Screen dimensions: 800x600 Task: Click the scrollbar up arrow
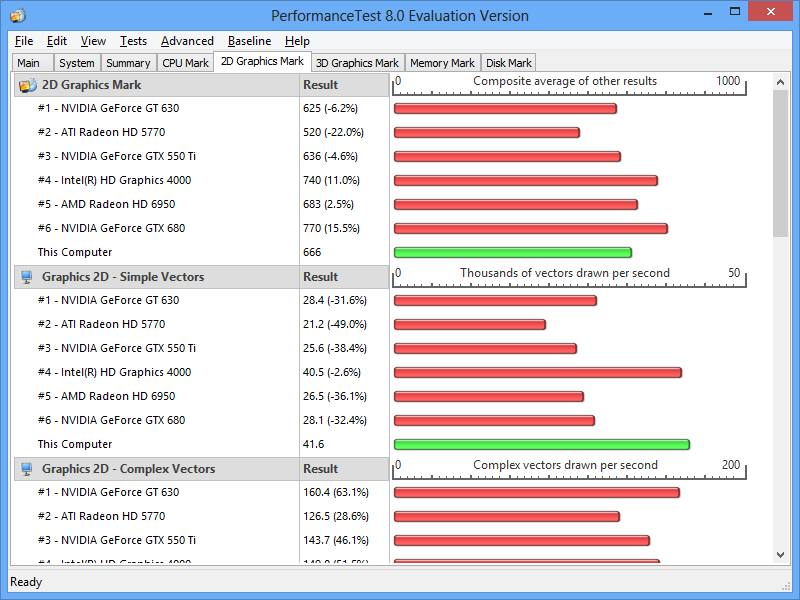point(780,82)
